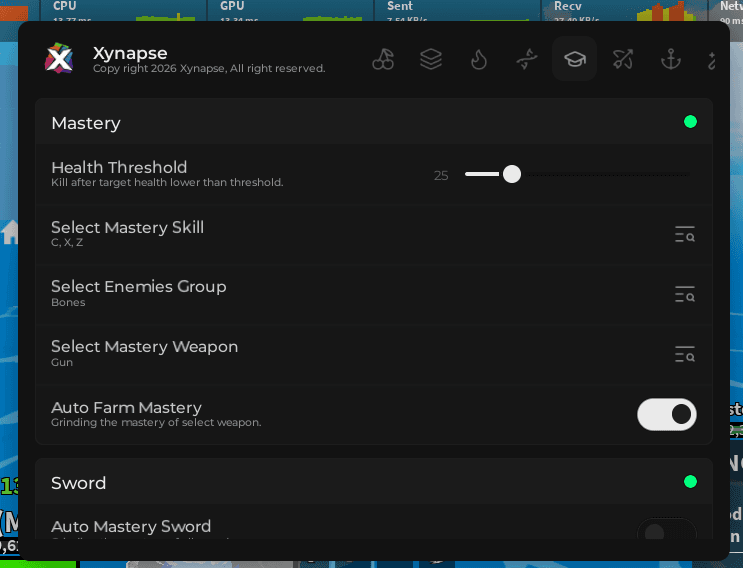Screen dimensions: 743x568
Task: Click the CPU performance graph behind panel
Action: (x=165, y=18)
